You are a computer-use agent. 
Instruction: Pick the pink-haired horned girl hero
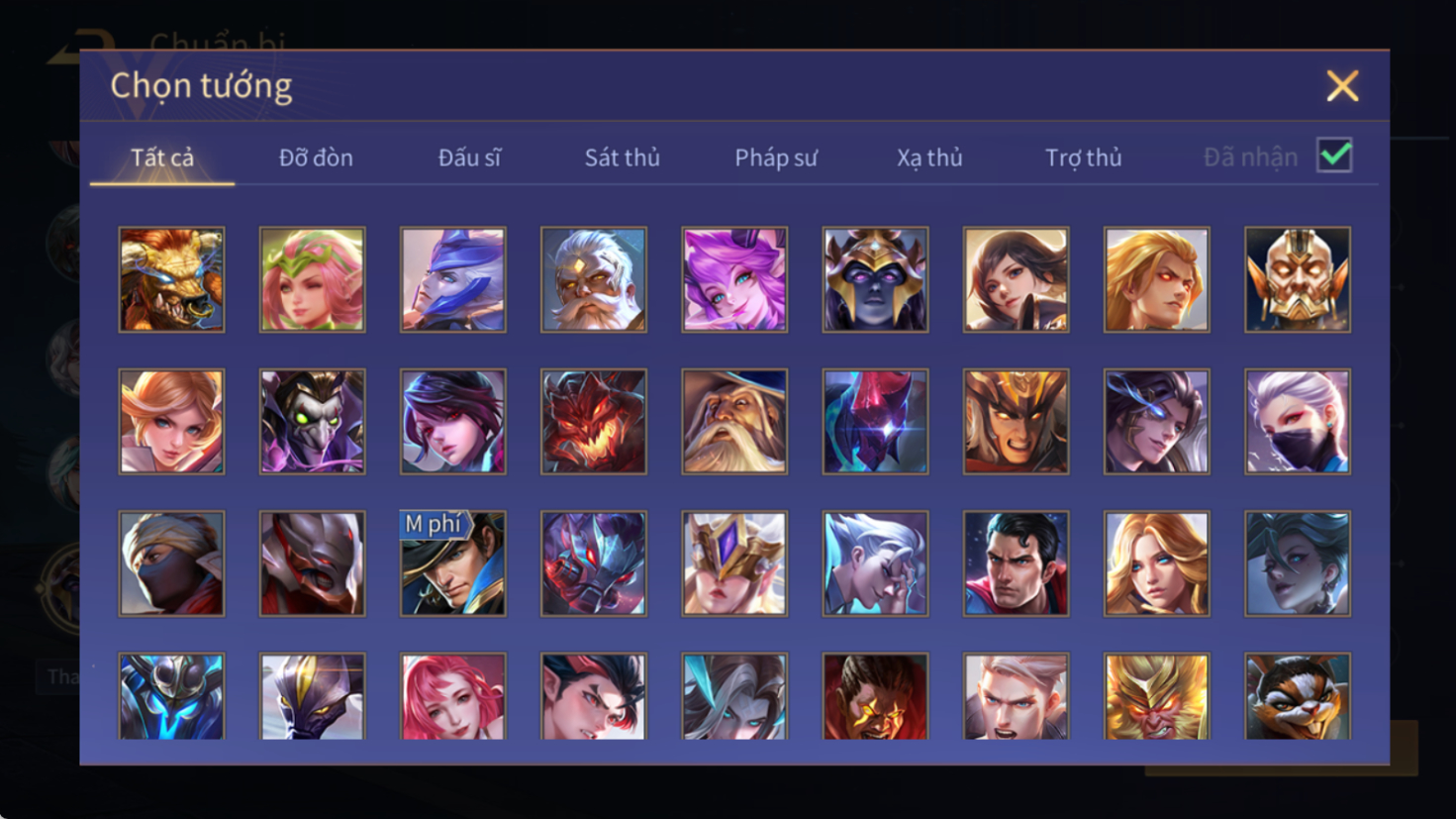click(734, 279)
